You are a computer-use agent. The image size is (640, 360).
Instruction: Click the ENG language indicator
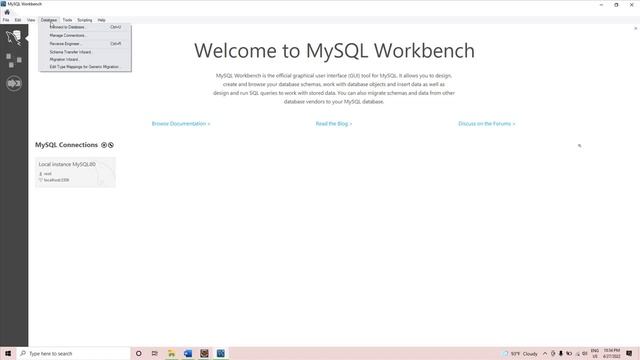coord(595,353)
